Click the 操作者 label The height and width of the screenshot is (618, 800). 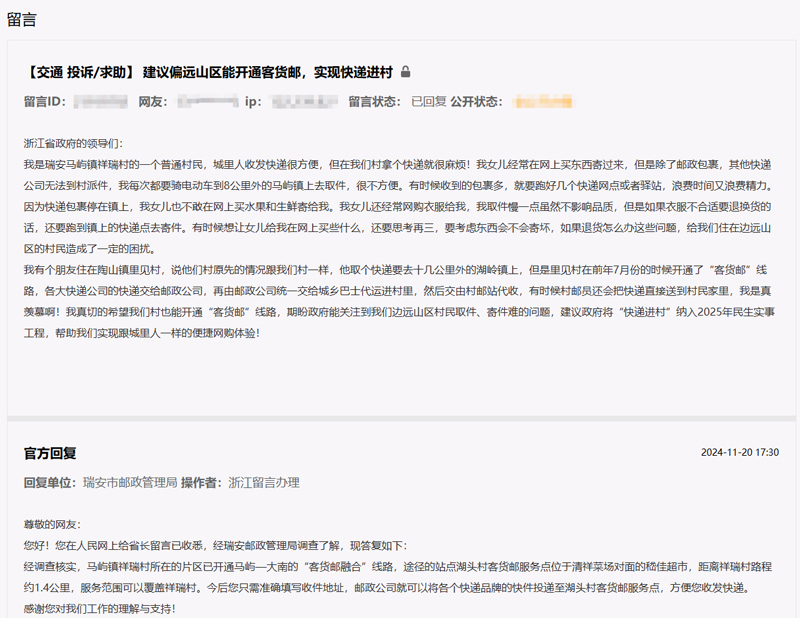coord(202,483)
